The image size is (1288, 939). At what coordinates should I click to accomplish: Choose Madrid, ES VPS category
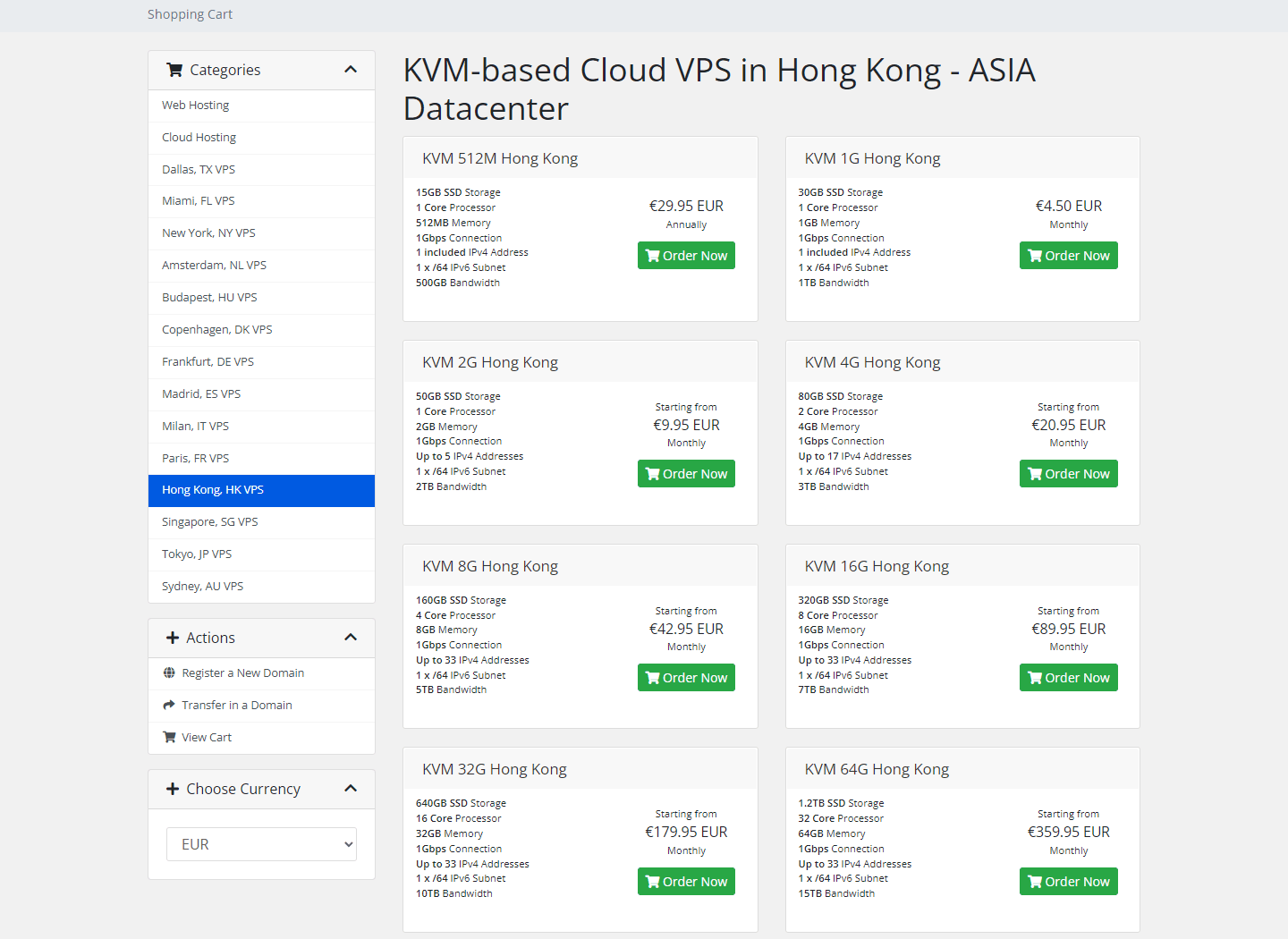[x=261, y=394]
